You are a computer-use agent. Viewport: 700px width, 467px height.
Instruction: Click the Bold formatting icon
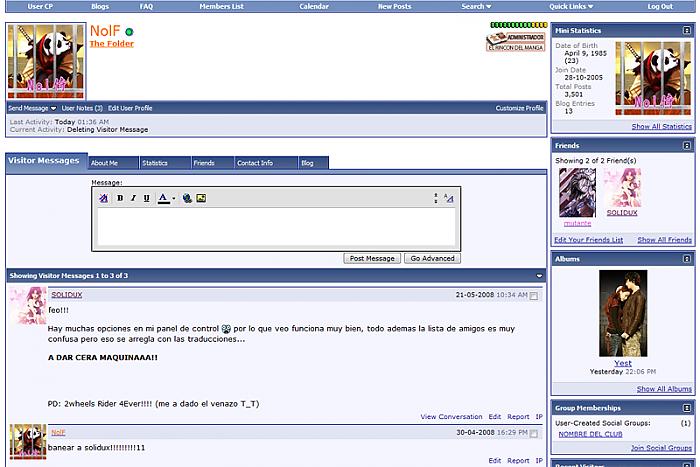click(x=120, y=198)
